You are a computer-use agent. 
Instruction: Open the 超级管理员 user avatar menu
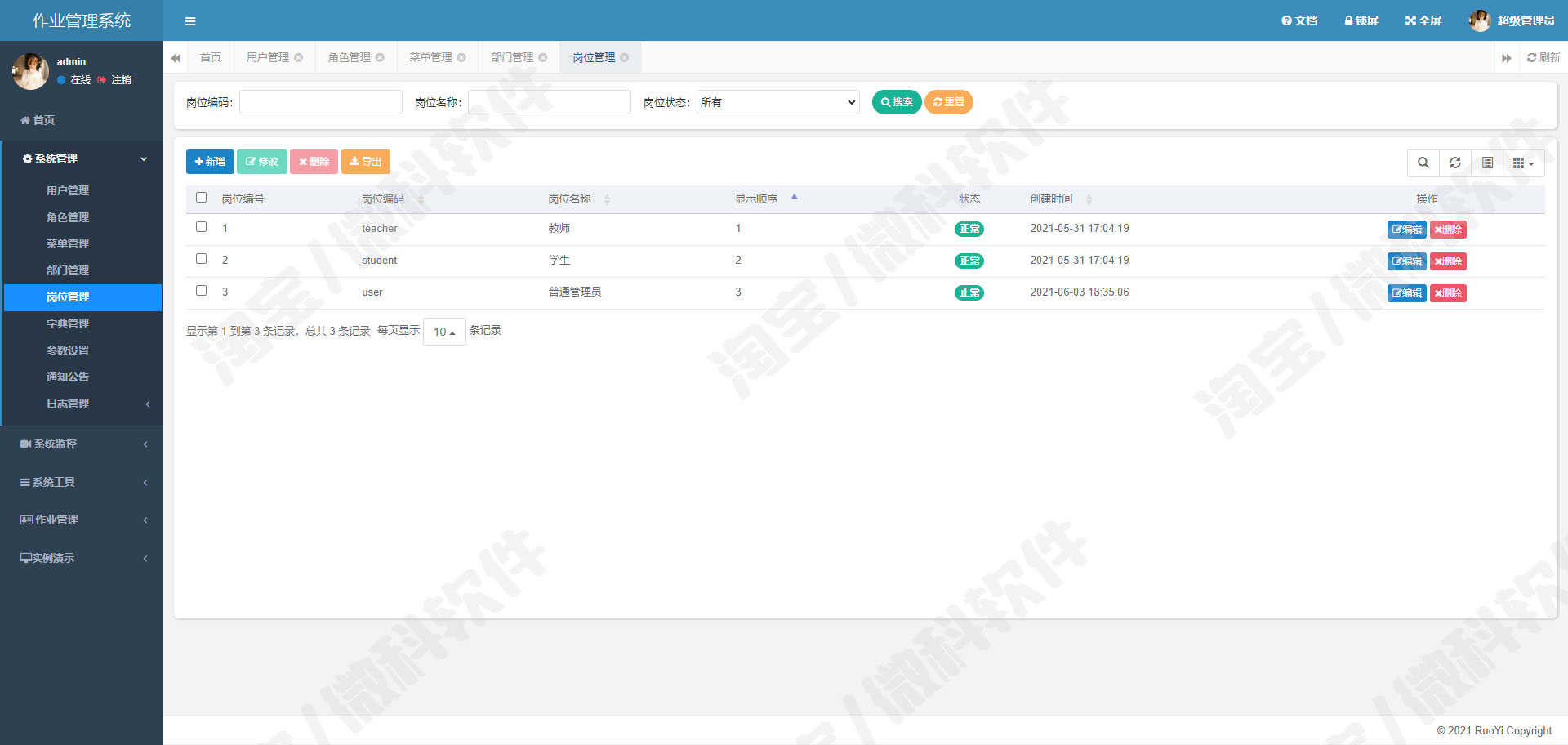tap(1513, 20)
